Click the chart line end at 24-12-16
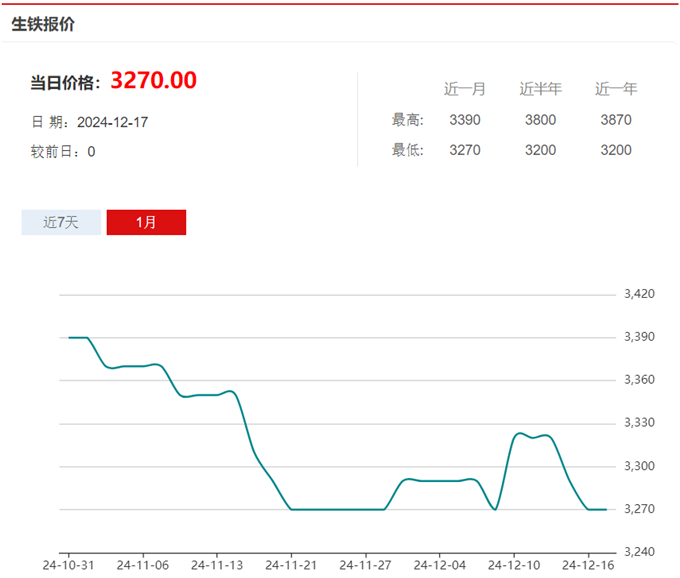Viewport: 680px width, 578px height. (588, 509)
